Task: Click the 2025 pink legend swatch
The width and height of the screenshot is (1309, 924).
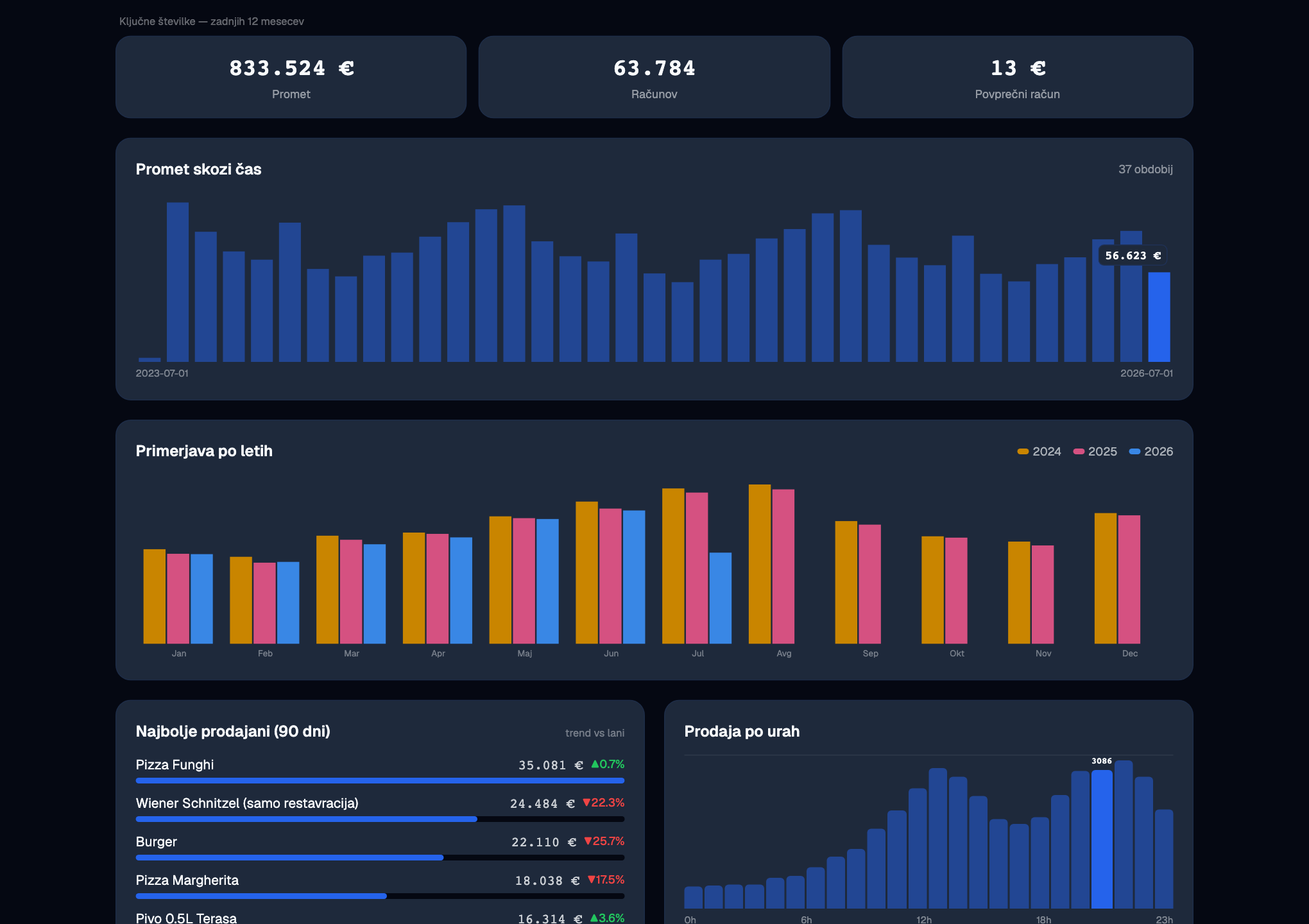Action: (x=1079, y=452)
